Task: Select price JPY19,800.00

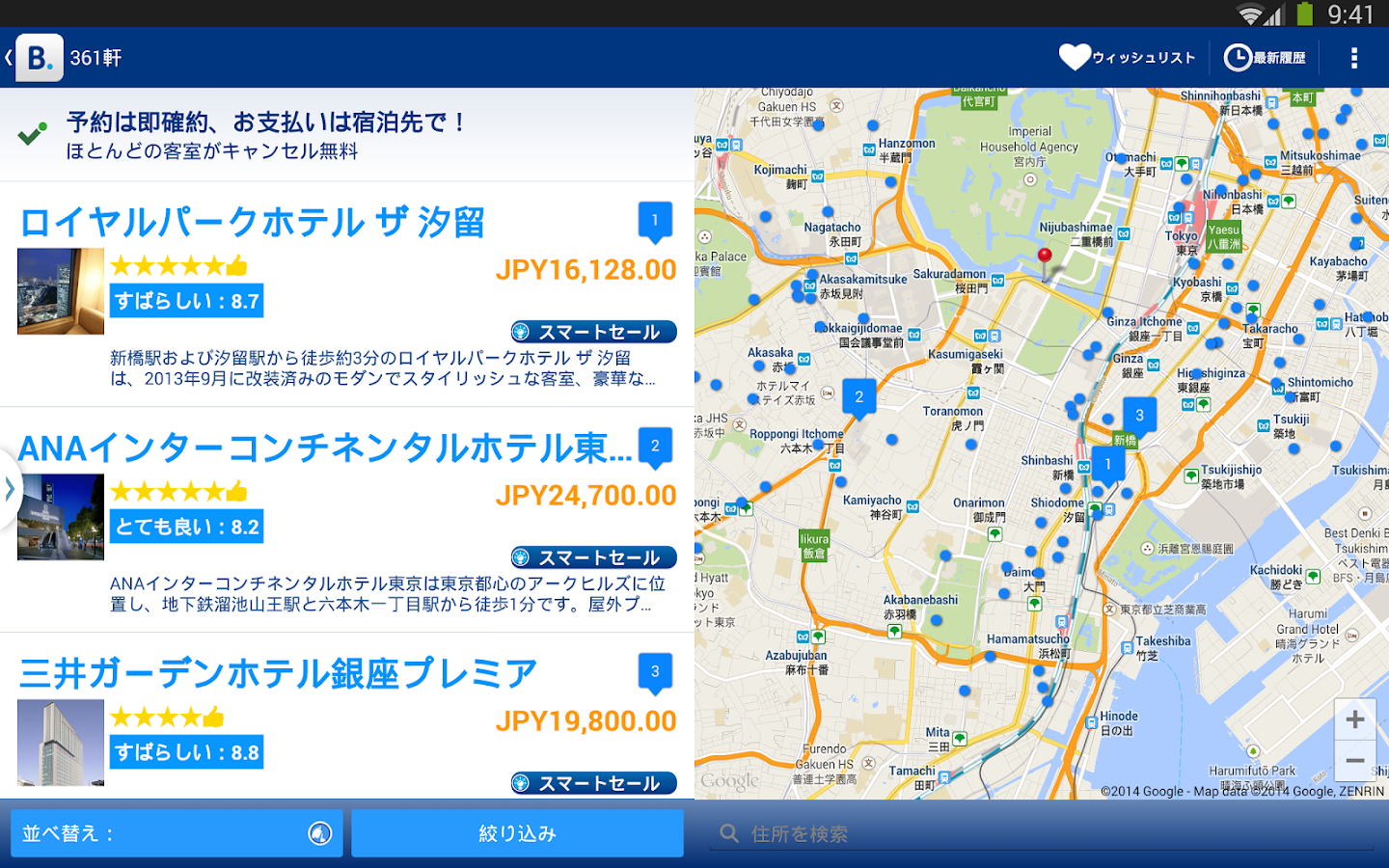Action: pos(586,721)
